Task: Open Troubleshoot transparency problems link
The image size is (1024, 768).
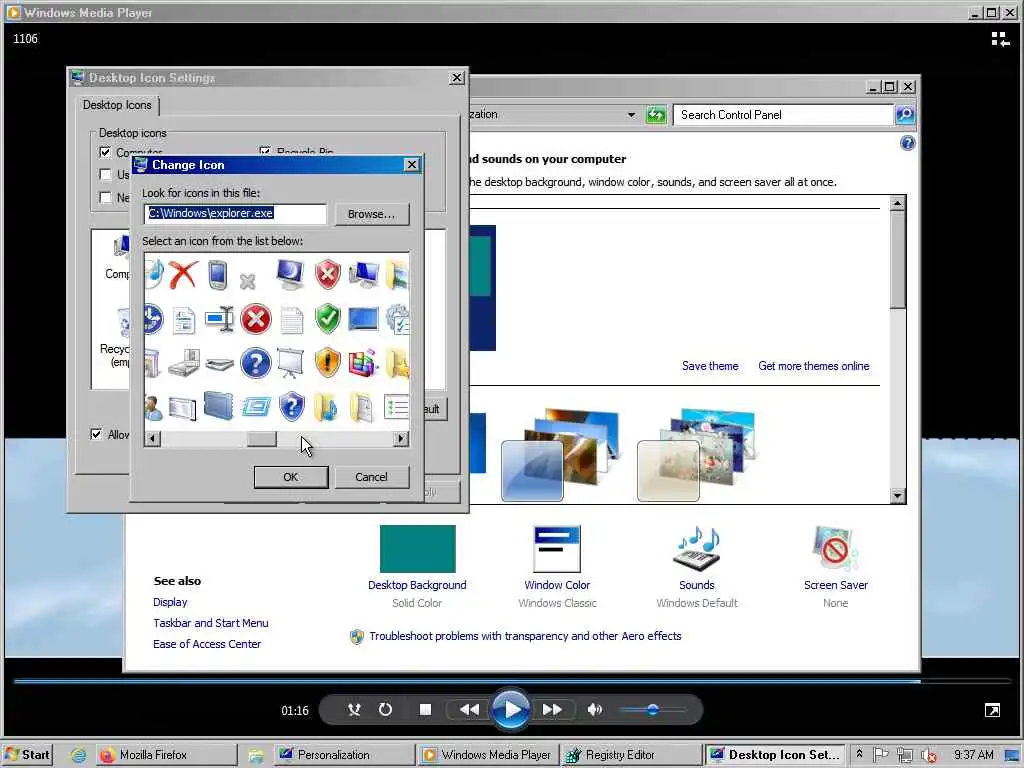Action: coord(525,636)
